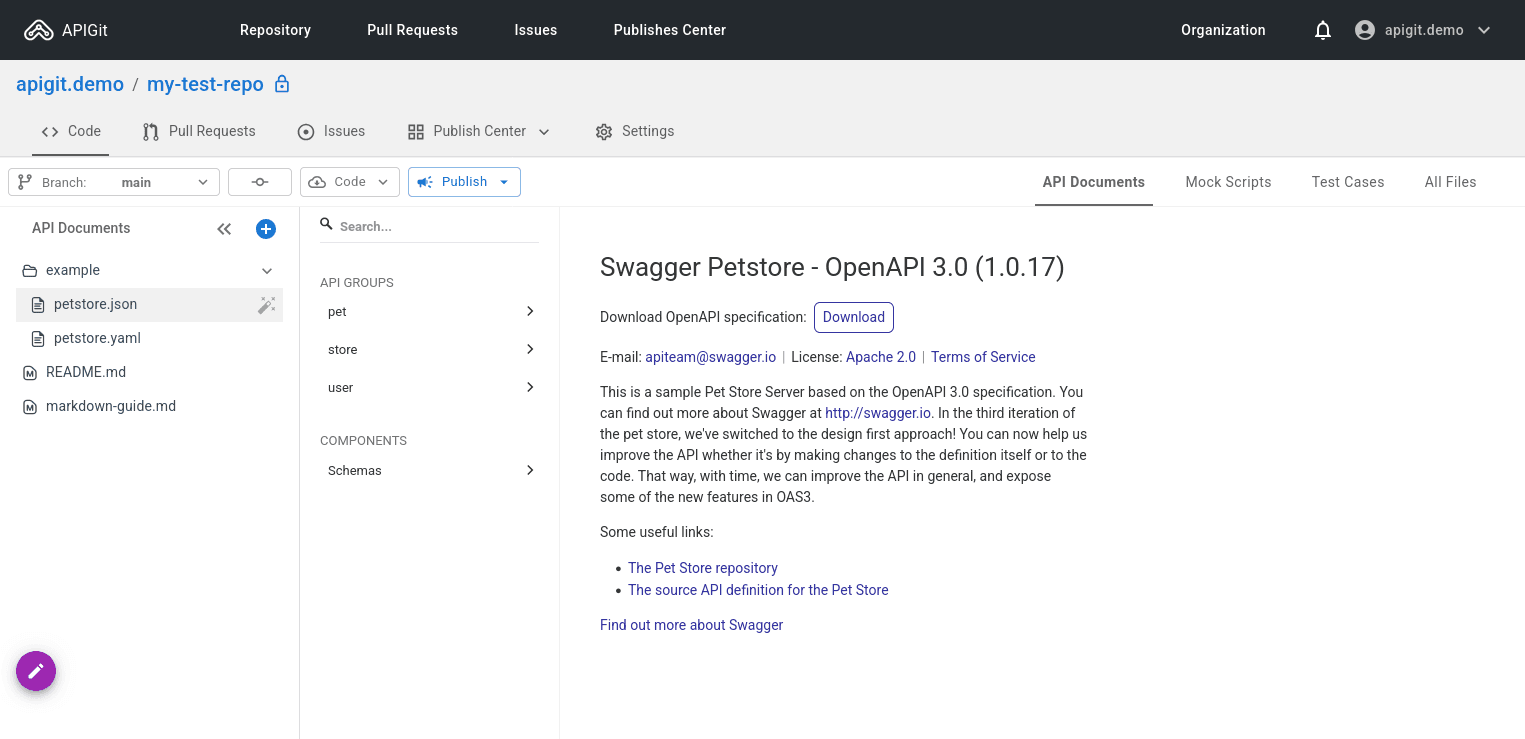
Task: Add a new API document with plus icon
Action: tap(266, 229)
